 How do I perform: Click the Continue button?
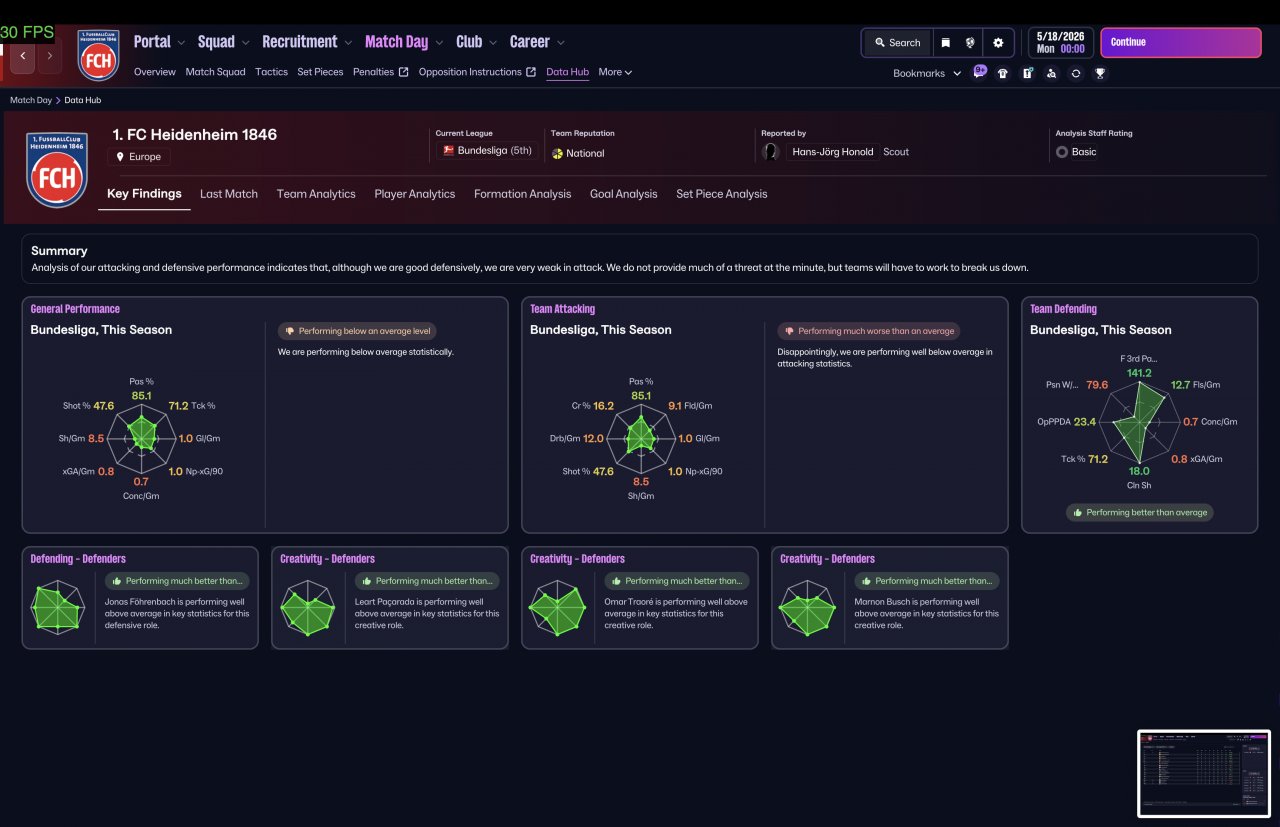point(1181,43)
